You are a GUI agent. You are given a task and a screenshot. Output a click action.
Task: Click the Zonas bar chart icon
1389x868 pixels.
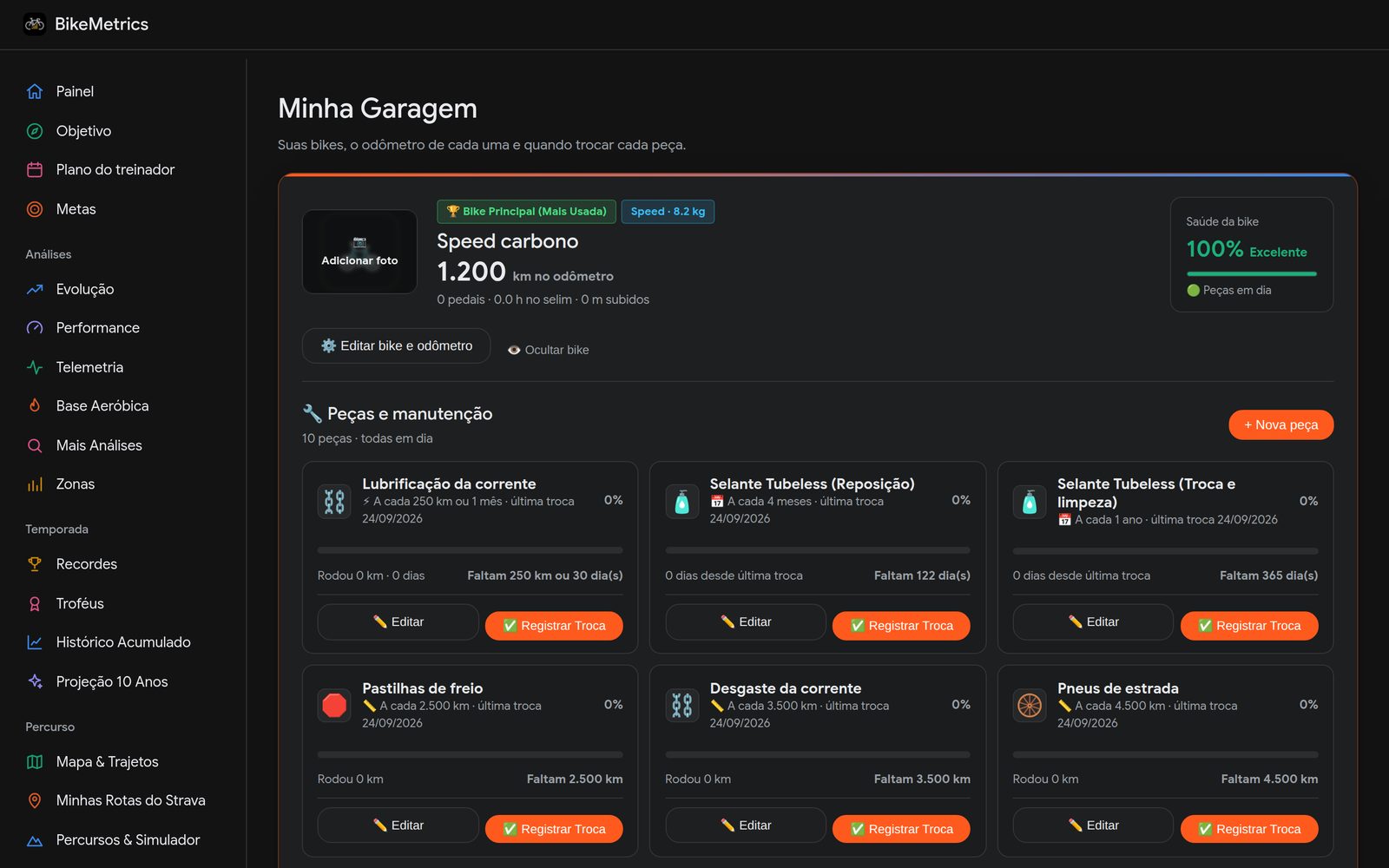(x=35, y=484)
